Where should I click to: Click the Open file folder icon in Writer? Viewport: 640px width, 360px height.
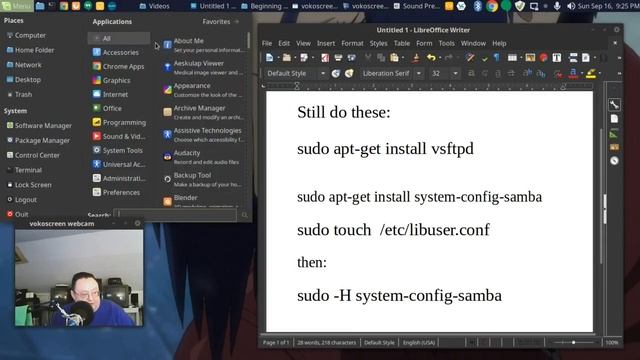(287, 58)
